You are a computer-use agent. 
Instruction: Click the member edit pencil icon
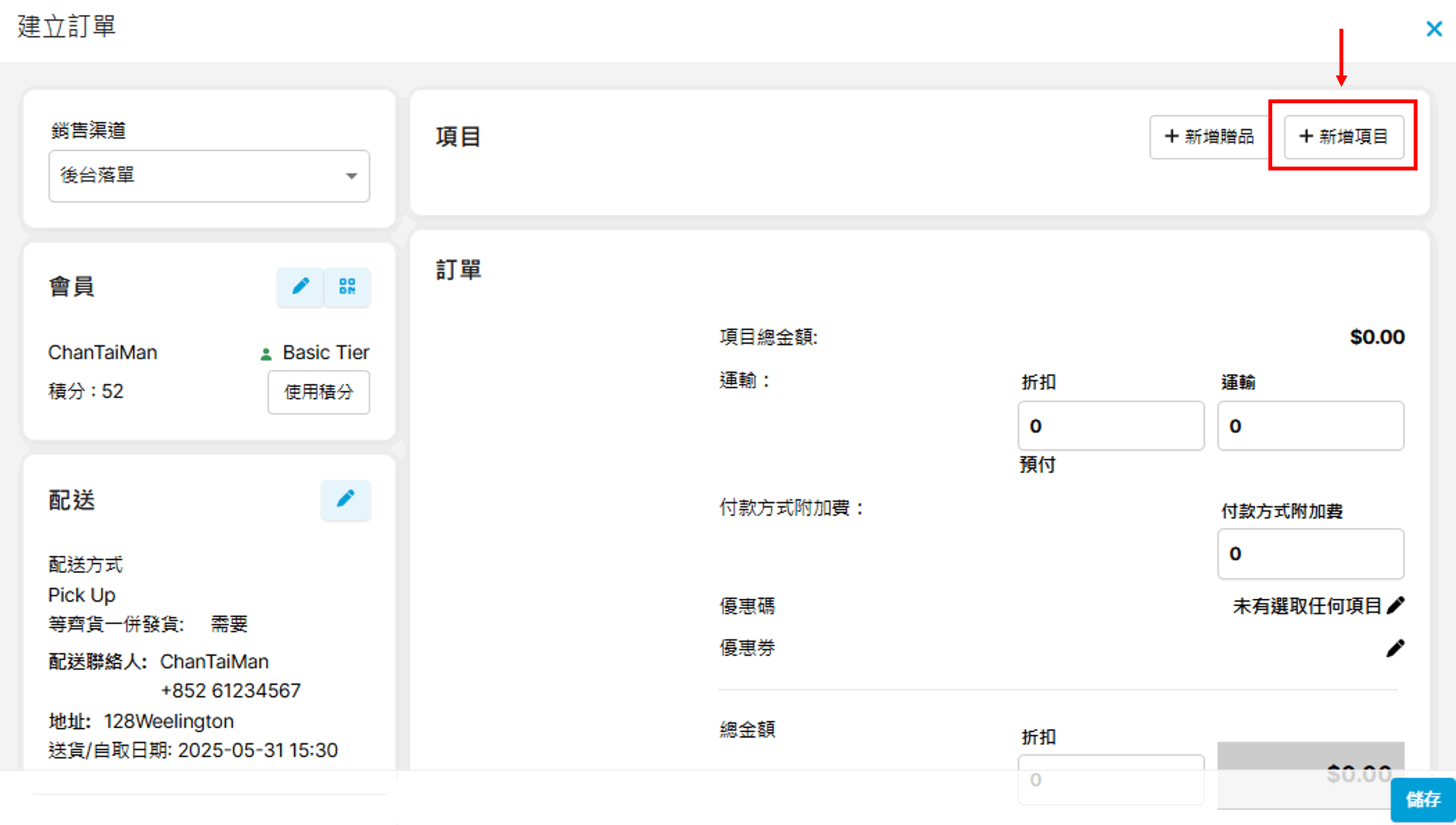(x=300, y=286)
